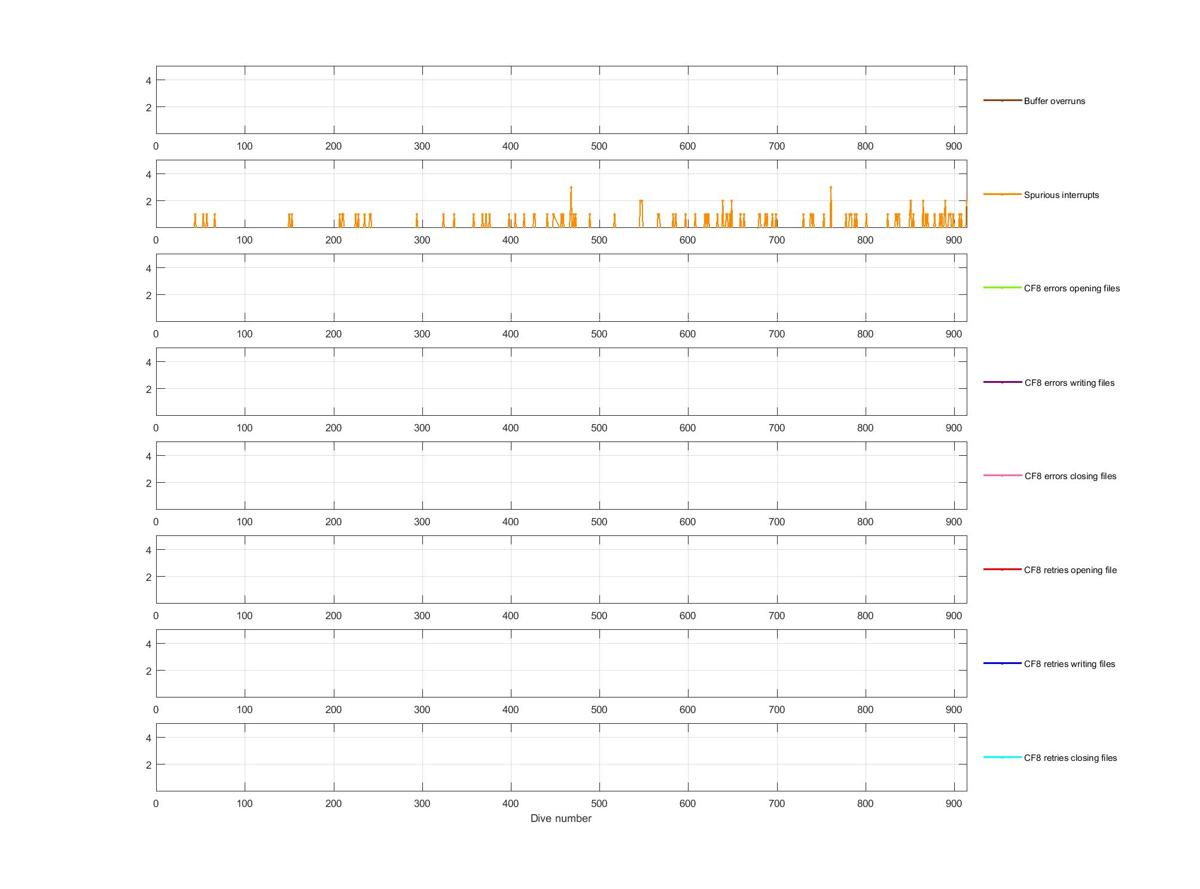Click y-axis value 2 on Spurious interrupts plot
Screen dimensions: 1200x889
tap(148, 201)
